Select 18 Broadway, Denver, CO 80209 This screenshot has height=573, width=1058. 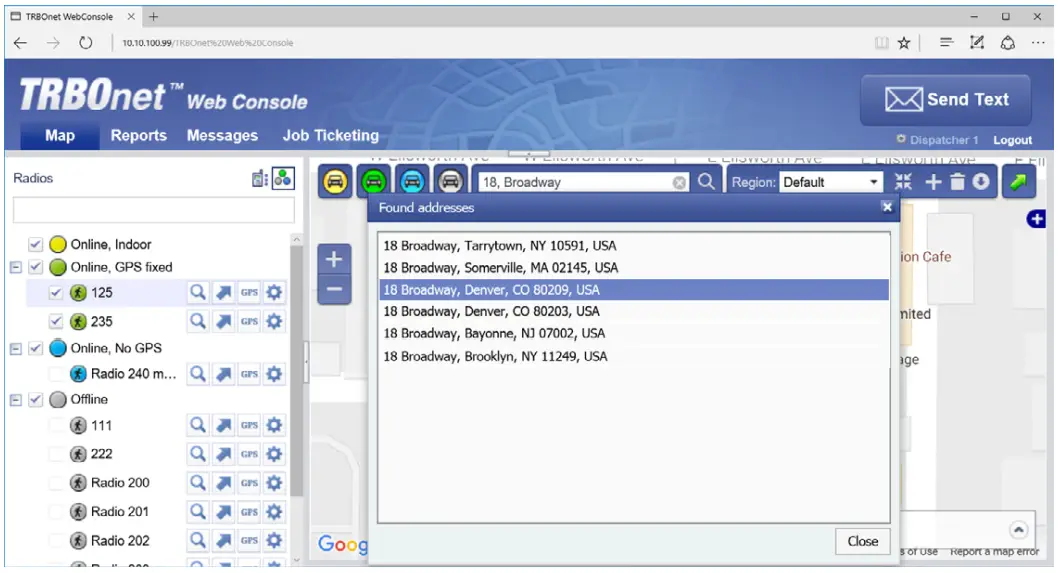tap(633, 290)
